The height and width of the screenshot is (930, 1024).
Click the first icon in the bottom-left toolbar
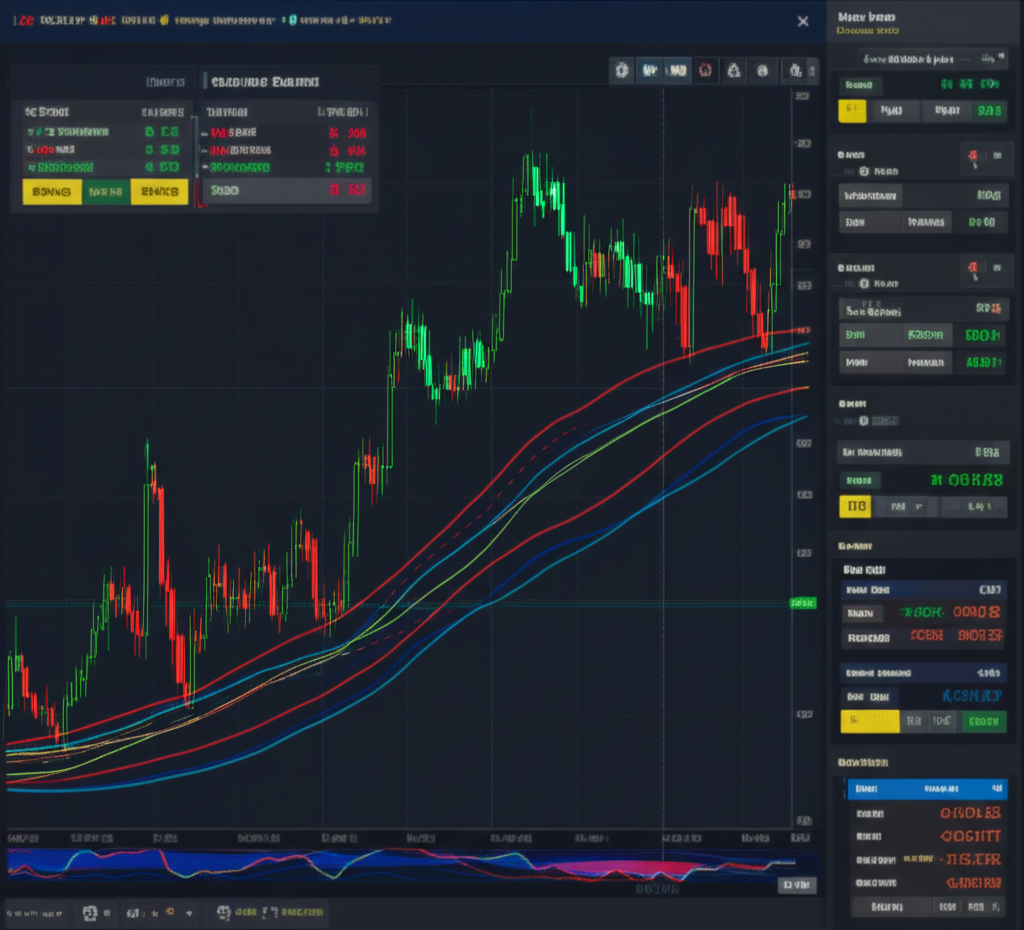90,912
